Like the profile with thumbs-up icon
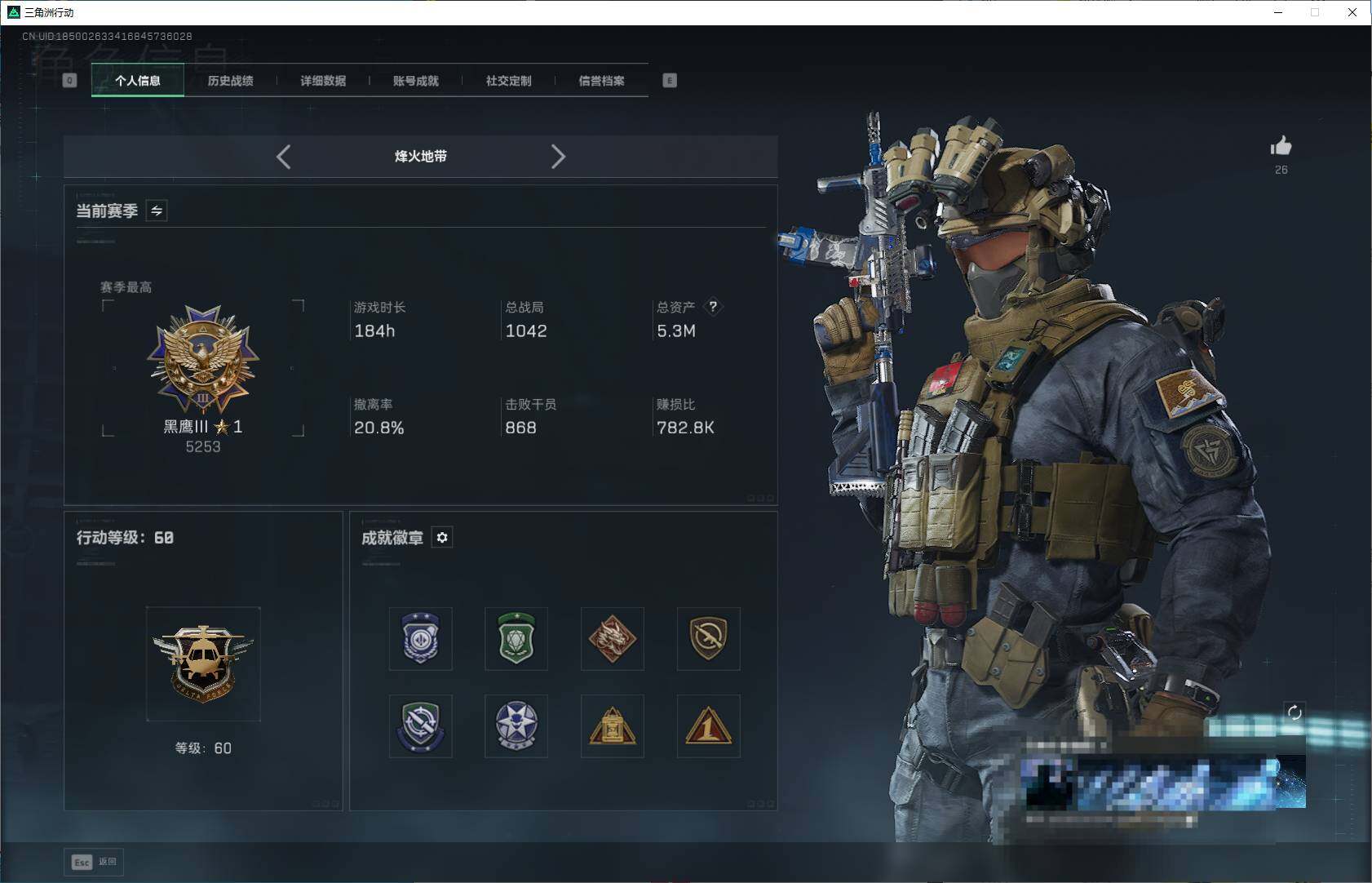 click(x=1281, y=146)
